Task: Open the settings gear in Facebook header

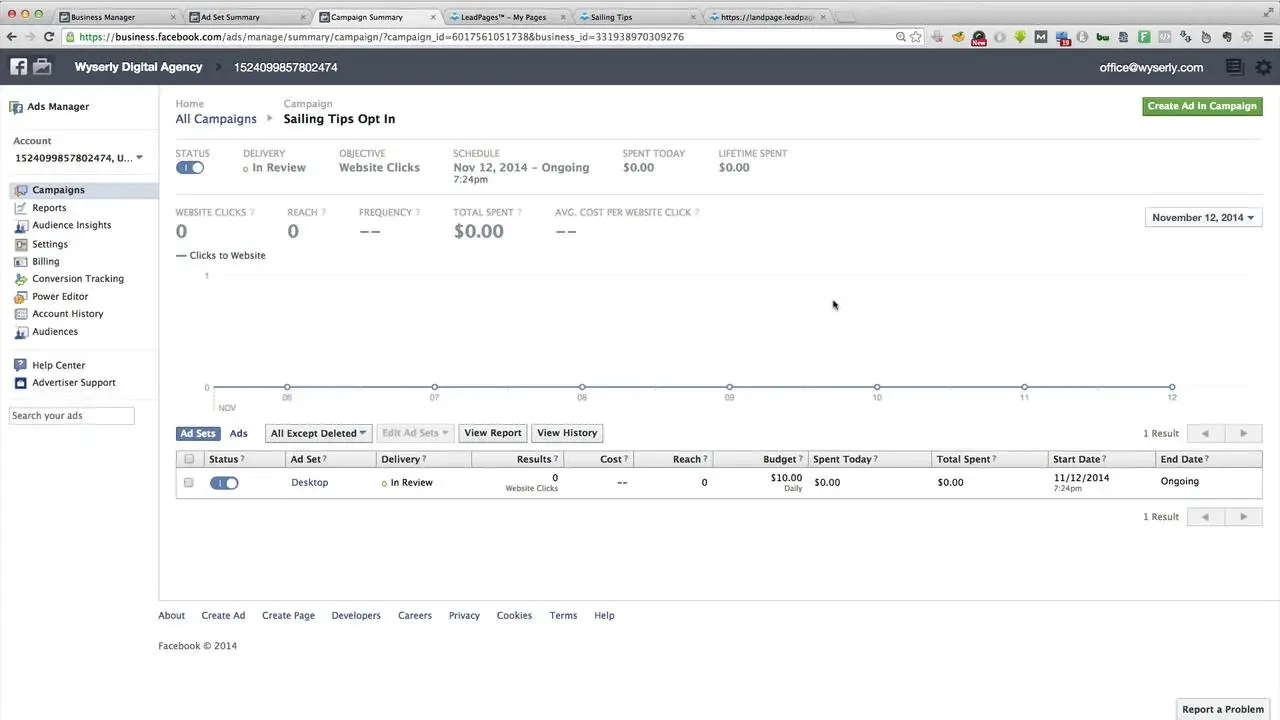Action: (x=1264, y=67)
